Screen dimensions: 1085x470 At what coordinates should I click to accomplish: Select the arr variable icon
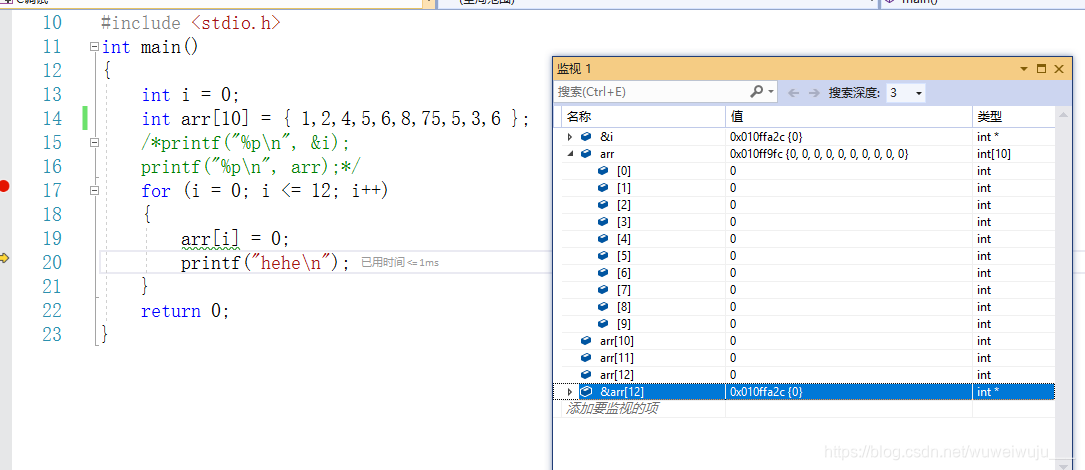point(586,154)
